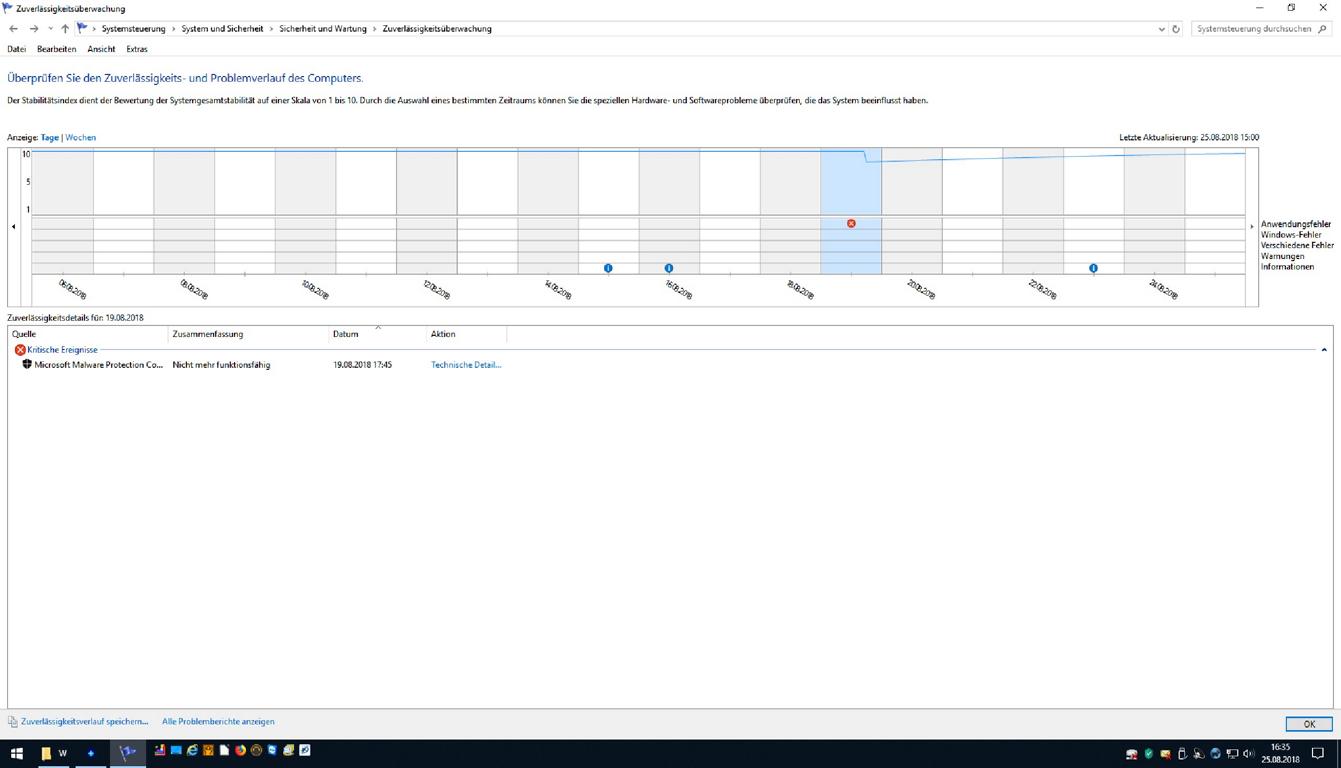Image resolution: width=1341 pixels, height=768 pixels.
Task: Click Alle Problemberichte anzeigen link
Action: pyautogui.click(x=218, y=721)
